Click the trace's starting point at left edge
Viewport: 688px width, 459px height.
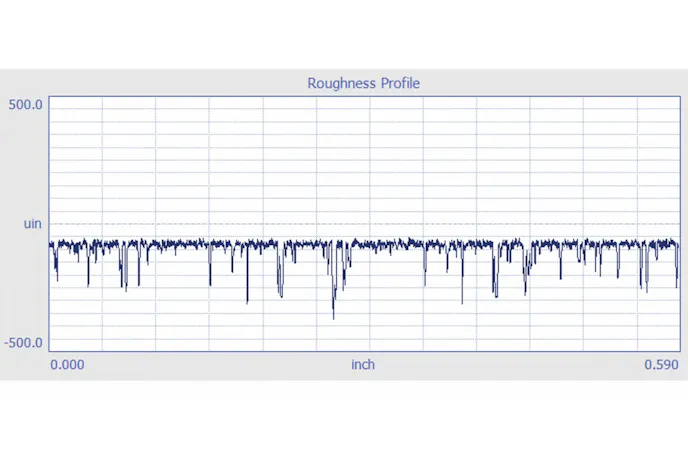(x=50, y=243)
